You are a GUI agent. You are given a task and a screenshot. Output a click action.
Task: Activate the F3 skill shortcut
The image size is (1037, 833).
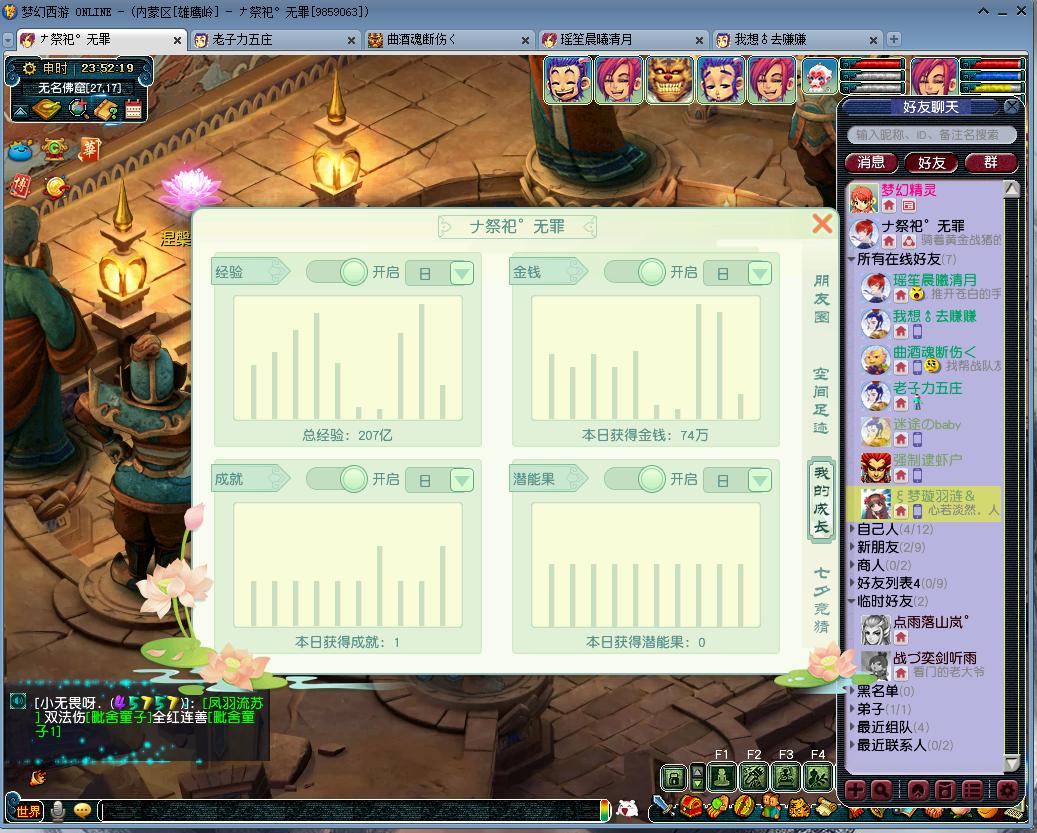(786, 777)
